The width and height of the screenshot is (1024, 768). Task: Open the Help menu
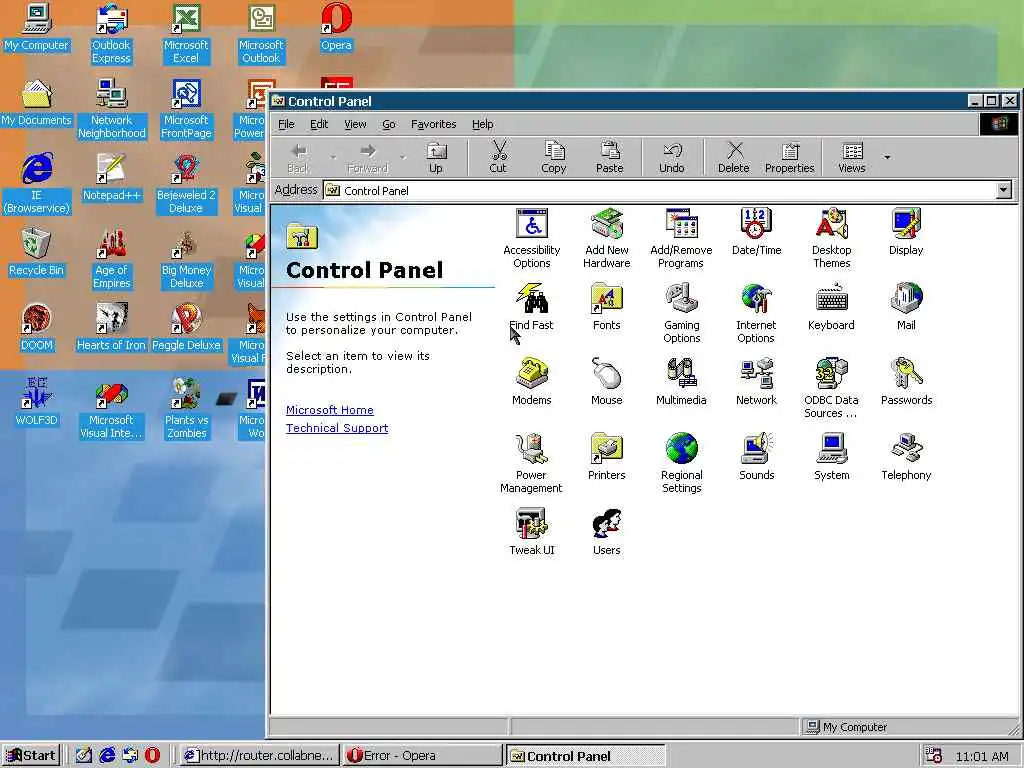click(483, 124)
